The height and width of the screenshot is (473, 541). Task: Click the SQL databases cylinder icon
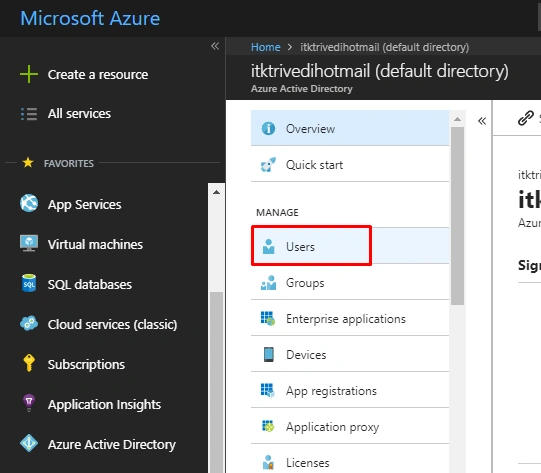[x=29, y=284]
